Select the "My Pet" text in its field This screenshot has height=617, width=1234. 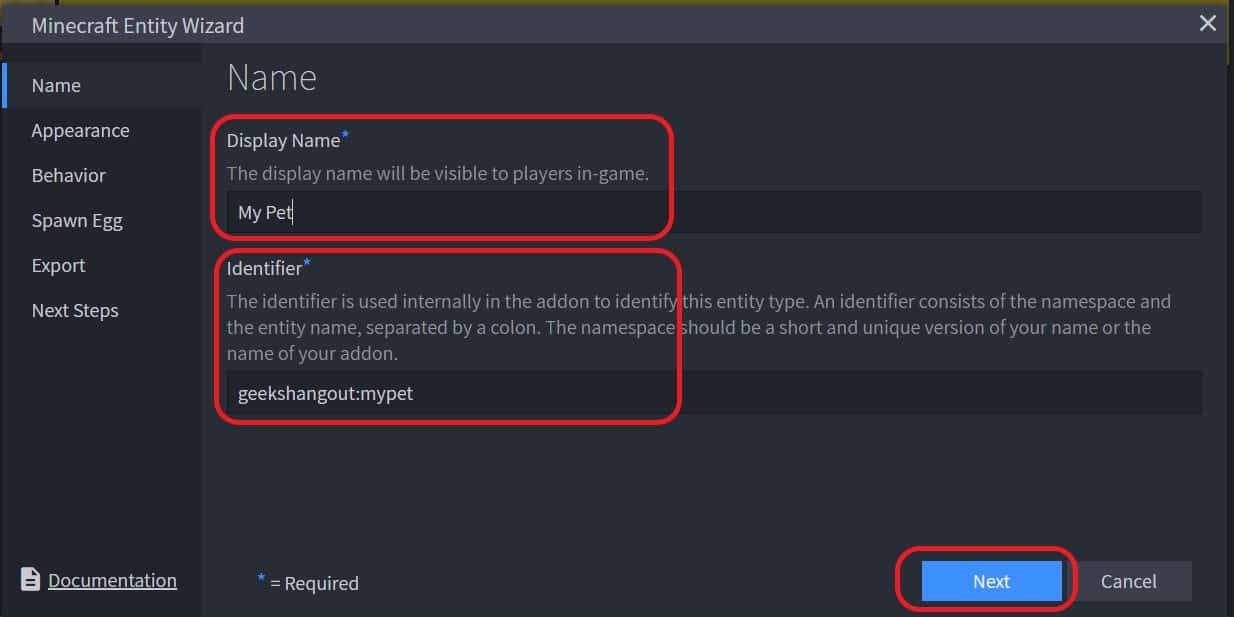tap(262, 211)
